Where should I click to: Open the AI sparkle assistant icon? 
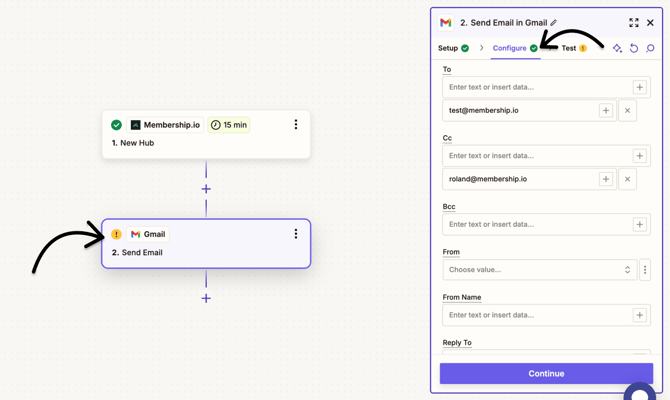point(617,48)
